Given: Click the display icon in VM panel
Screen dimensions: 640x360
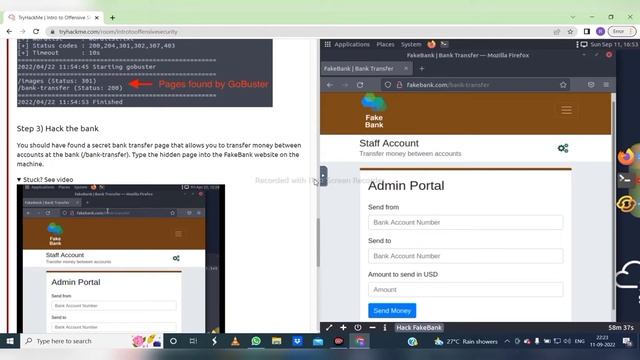Looking at the screenshot, I should (584, 44).
